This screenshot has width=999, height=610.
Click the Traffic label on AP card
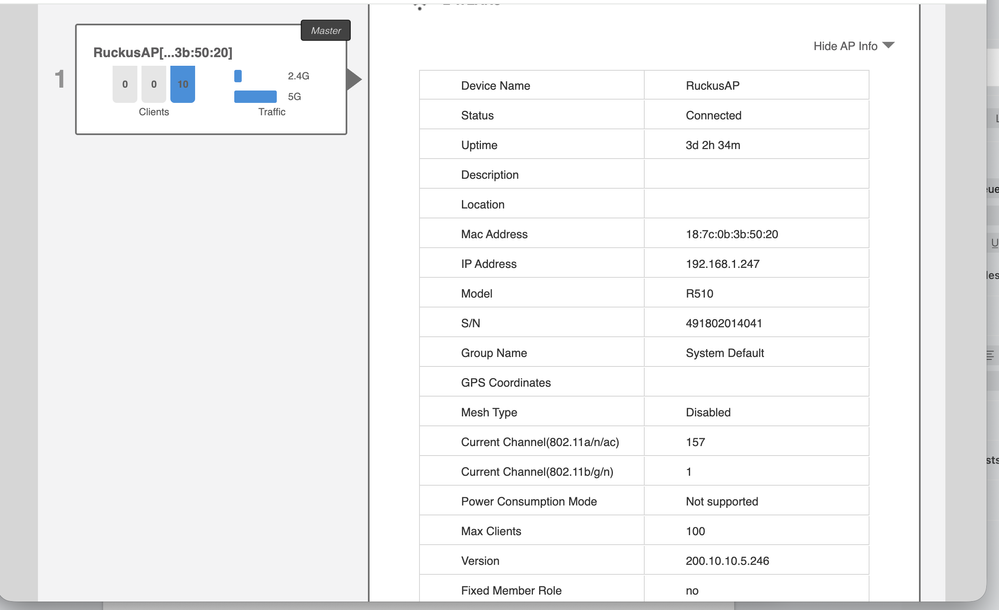[x=271, y=112]
